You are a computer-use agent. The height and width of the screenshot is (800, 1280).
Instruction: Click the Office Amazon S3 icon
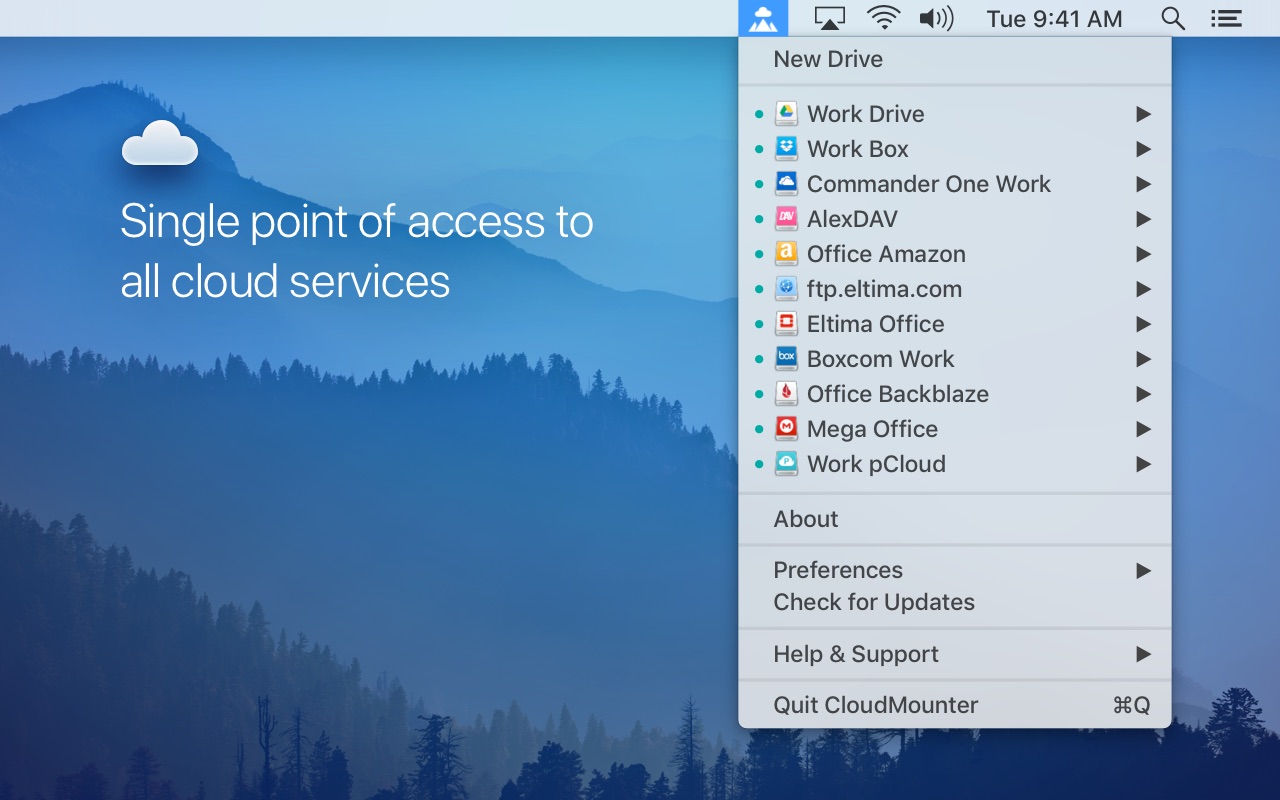(786, 254)
